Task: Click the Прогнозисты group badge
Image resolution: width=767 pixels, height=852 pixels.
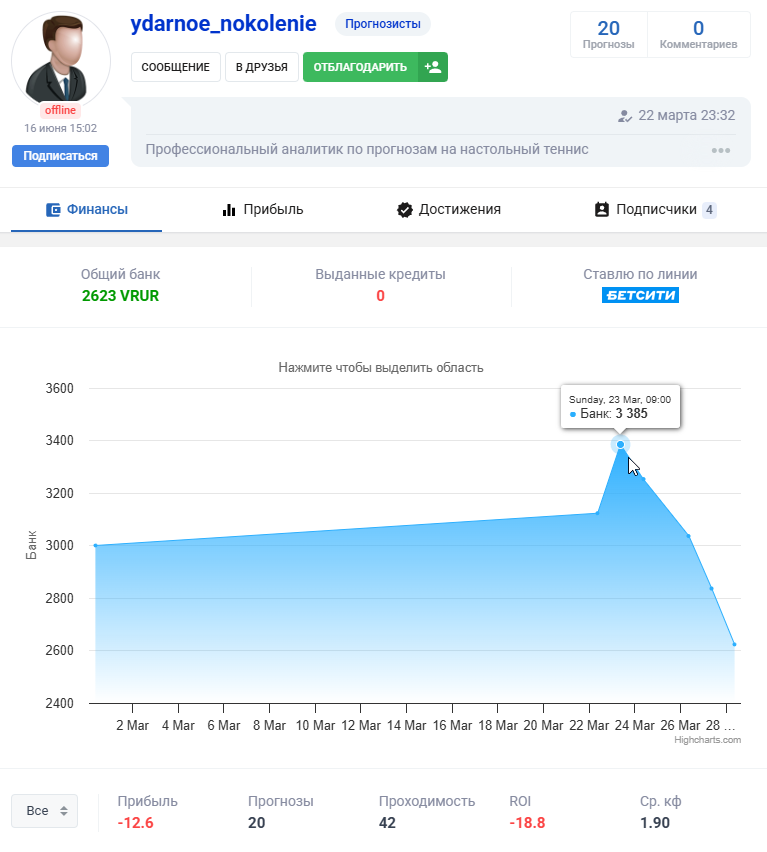Action: click(382, 24)
